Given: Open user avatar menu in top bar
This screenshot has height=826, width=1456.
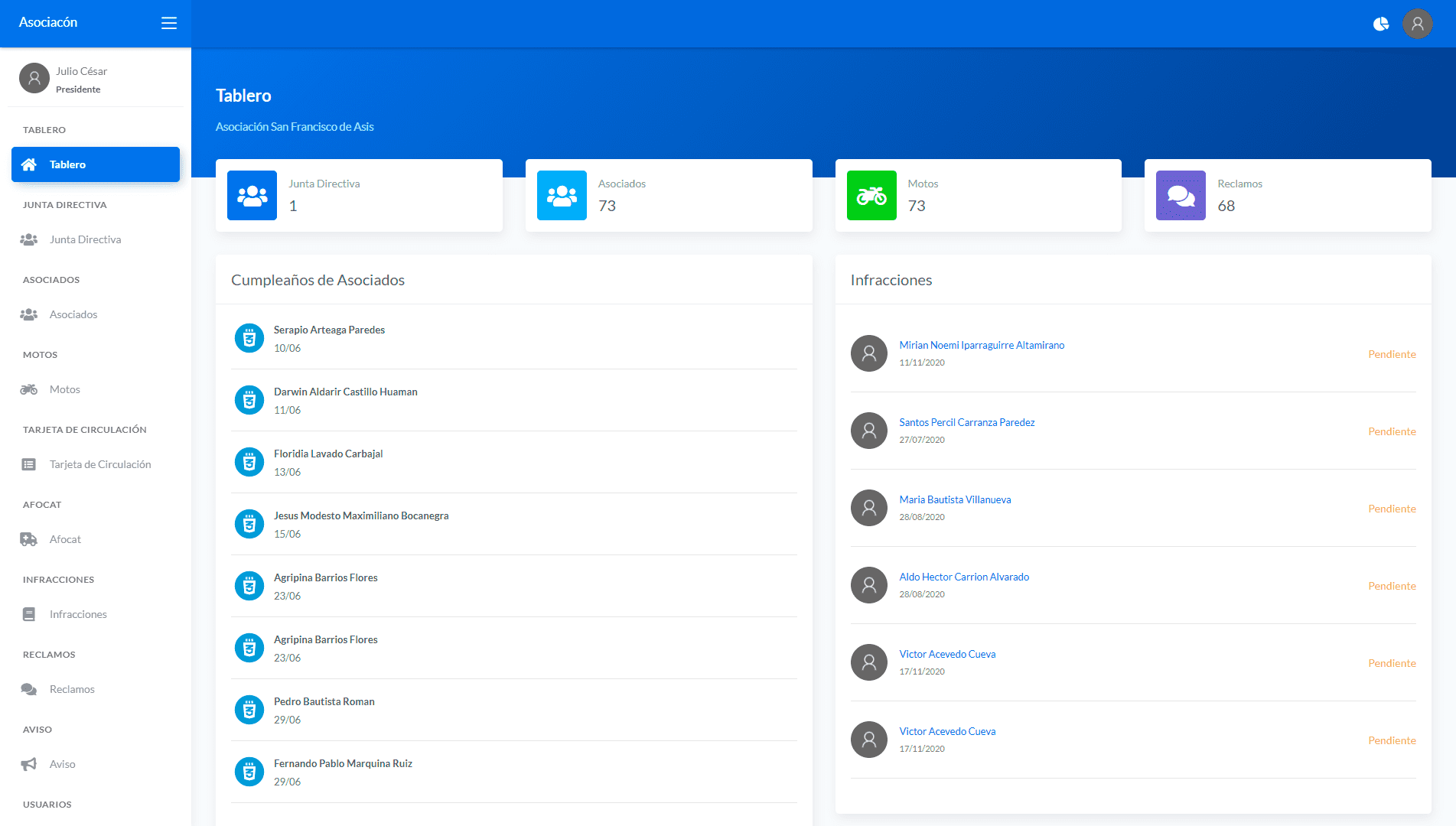Looking at the screenshot, I should coord(1417,24).
